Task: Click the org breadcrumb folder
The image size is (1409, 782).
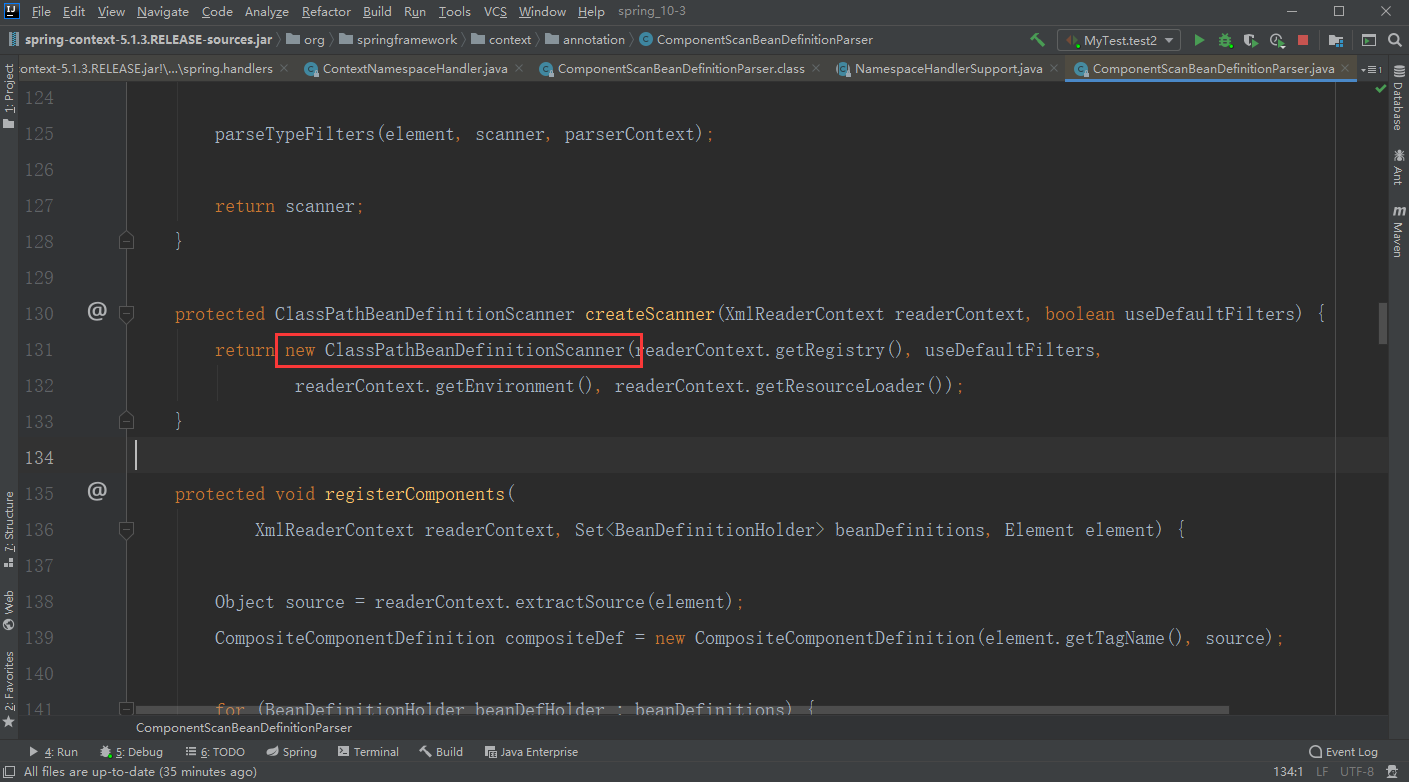Action: 306,40
